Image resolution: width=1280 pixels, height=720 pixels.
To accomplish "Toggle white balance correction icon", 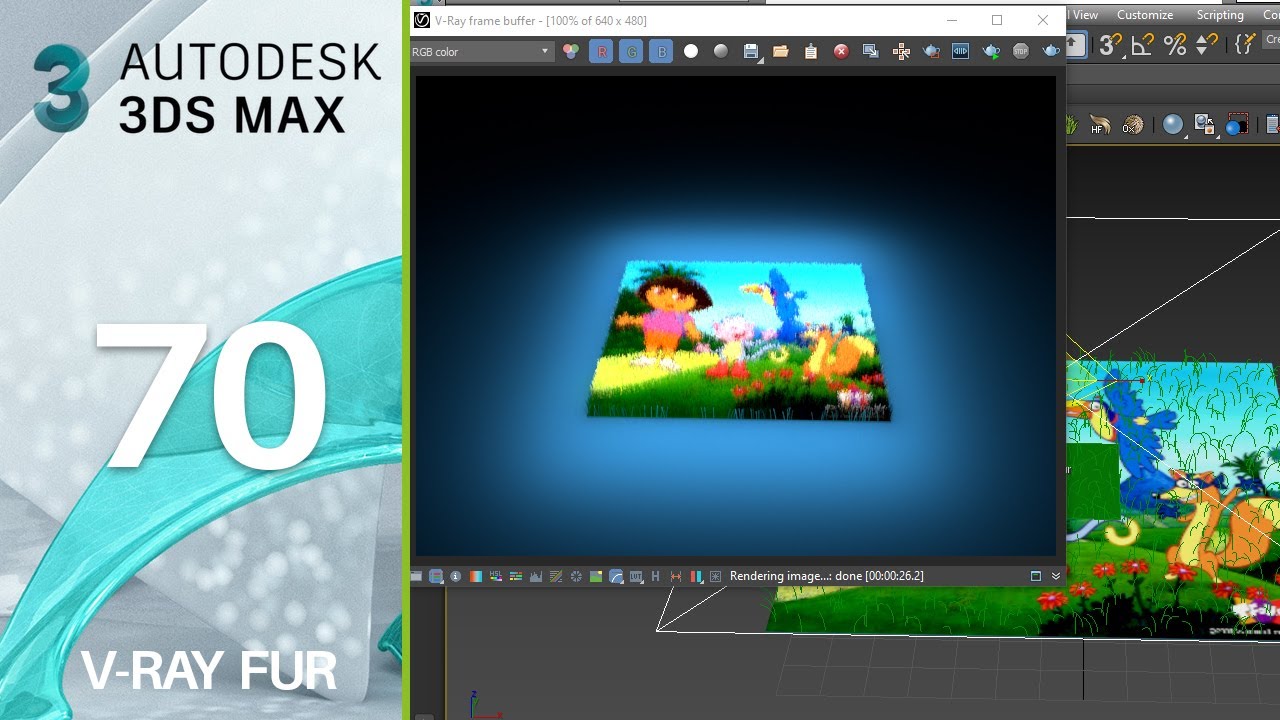I will pyautogui.click(x=476, y=576).
